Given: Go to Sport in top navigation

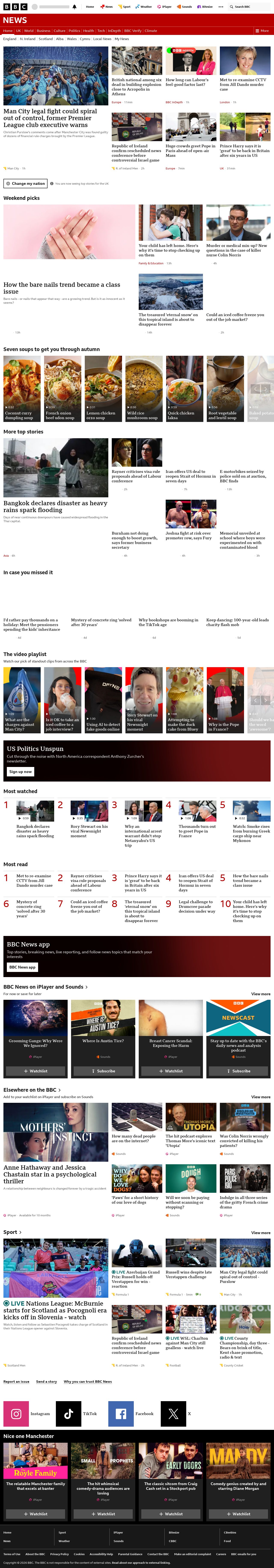Looking at the screenshot, I should point(124,7).
